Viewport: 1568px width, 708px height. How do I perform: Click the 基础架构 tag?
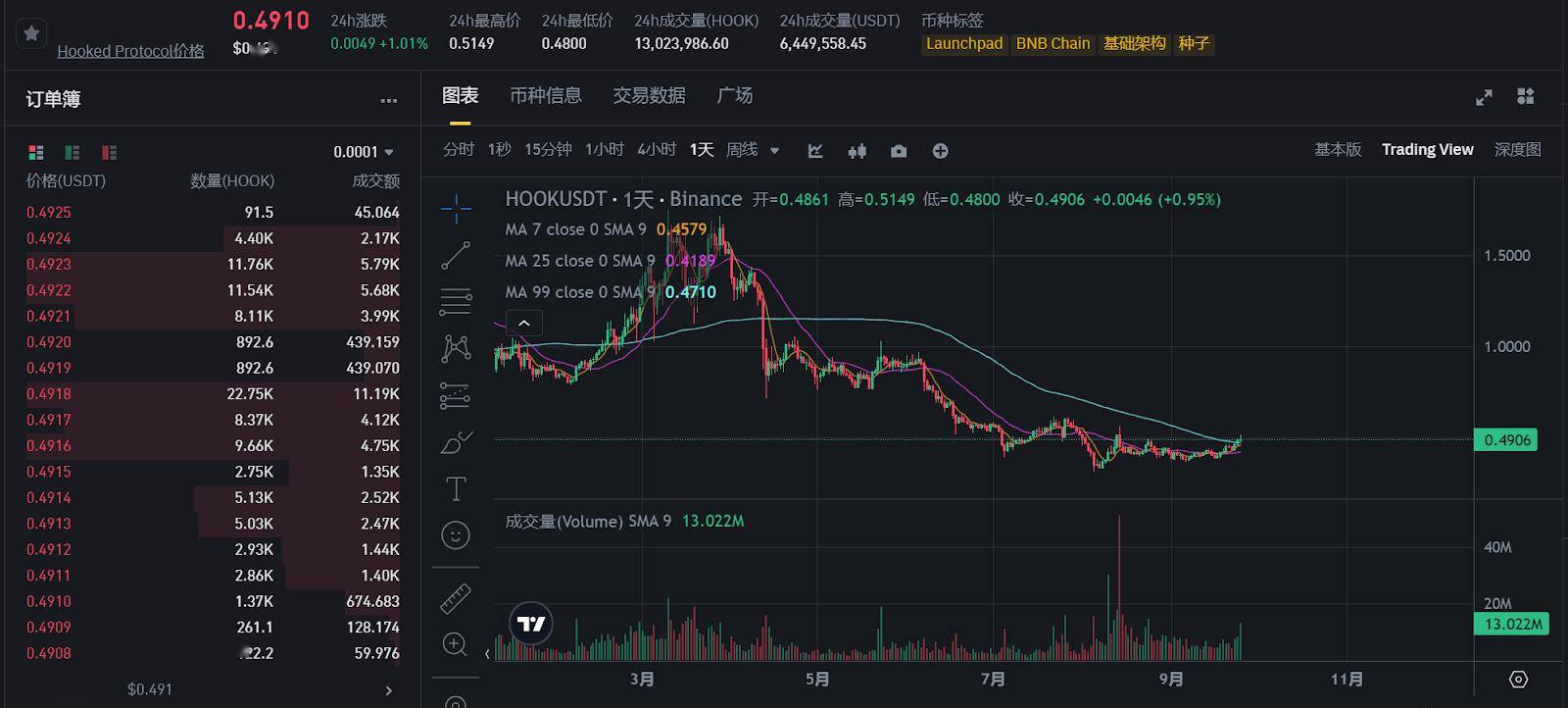tap(1135, 44)
